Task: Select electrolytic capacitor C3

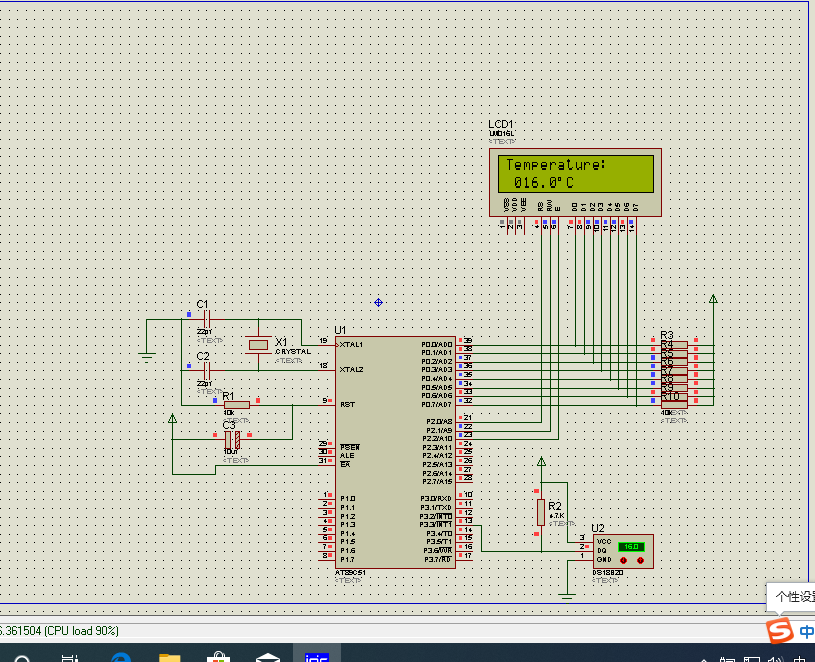Action: tap(232, 440)
